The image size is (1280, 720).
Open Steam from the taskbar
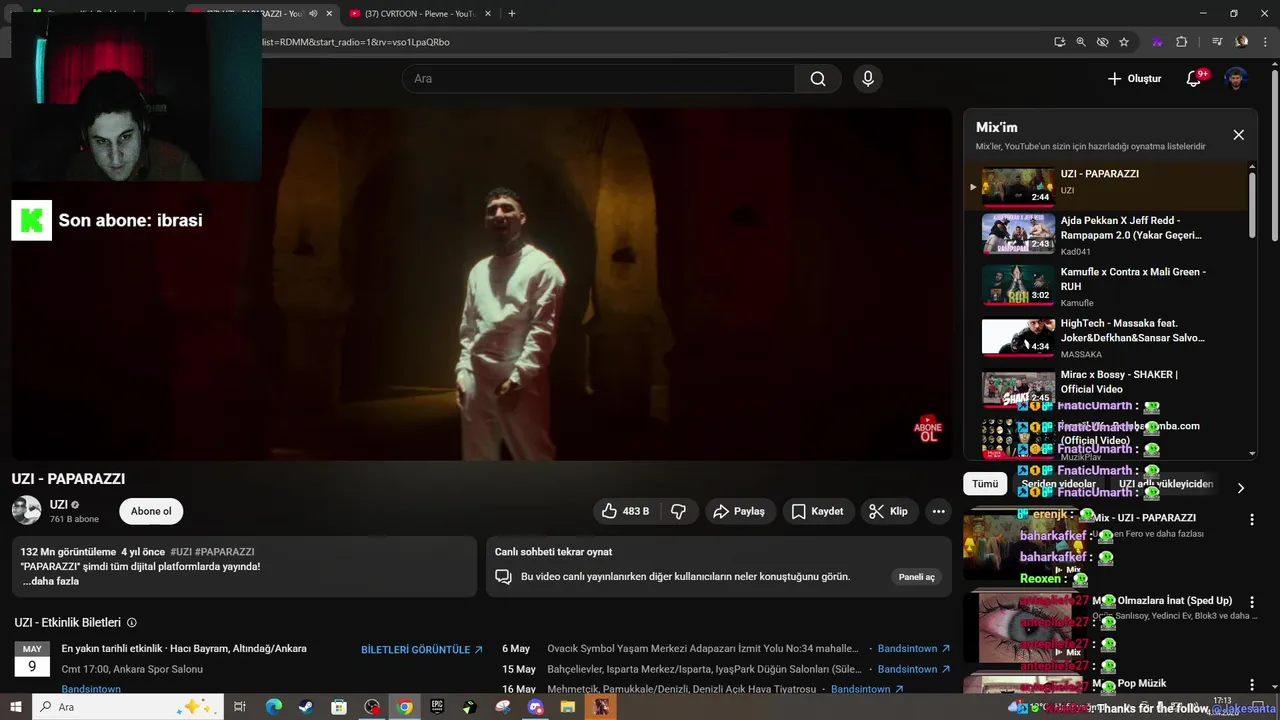click(x=306, y=707)
